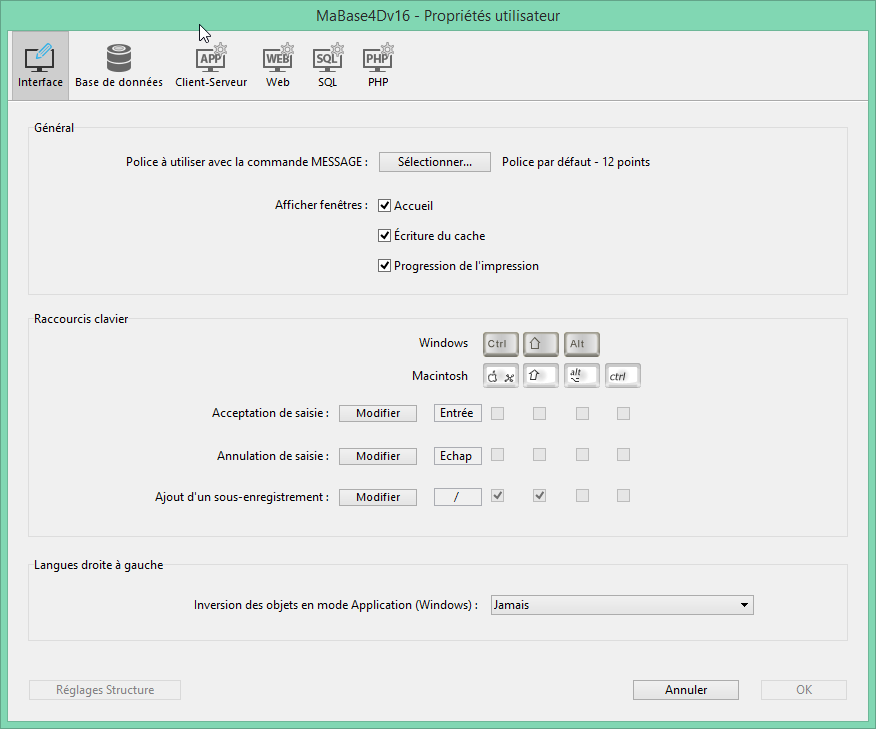
Task: Switch to Client-Serveur settings
Action: [x=211, y=66]
